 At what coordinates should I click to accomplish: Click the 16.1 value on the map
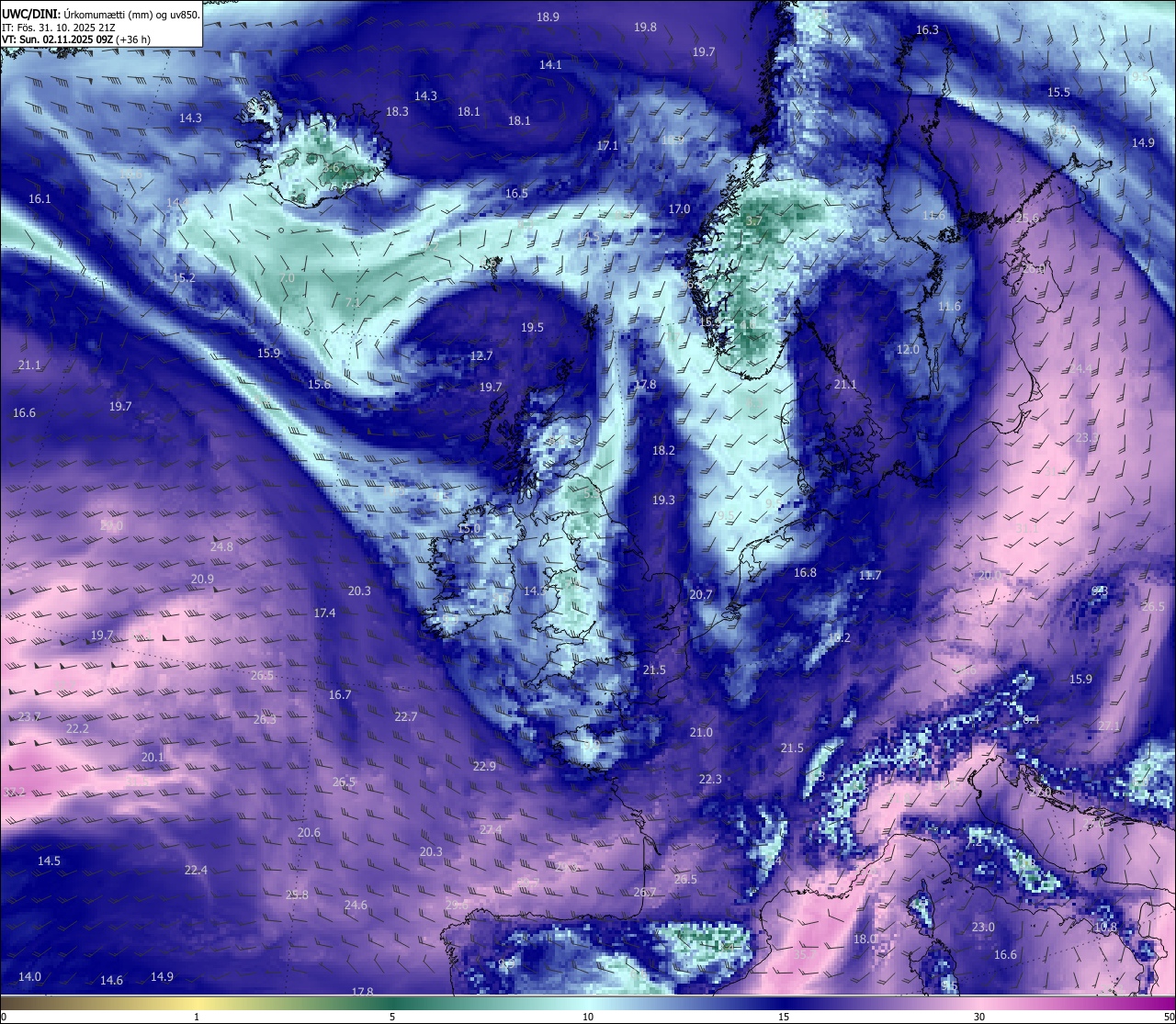click(x=40, y=199)
